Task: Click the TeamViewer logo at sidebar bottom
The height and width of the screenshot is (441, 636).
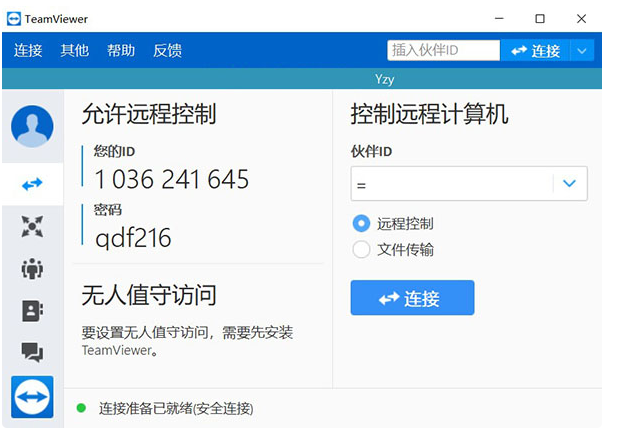Action: (x=32, y=397)
